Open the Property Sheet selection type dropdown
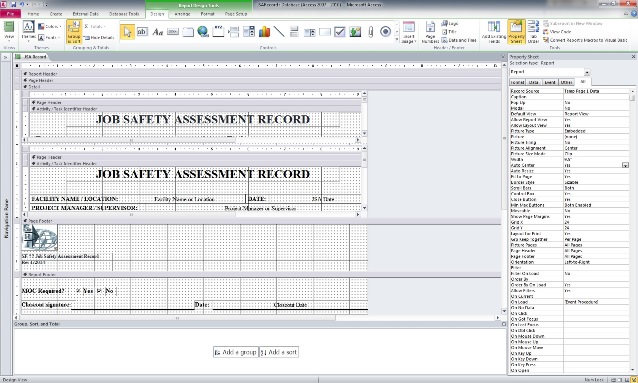This screenshot has width=638, height=383. tap(587, 72)
